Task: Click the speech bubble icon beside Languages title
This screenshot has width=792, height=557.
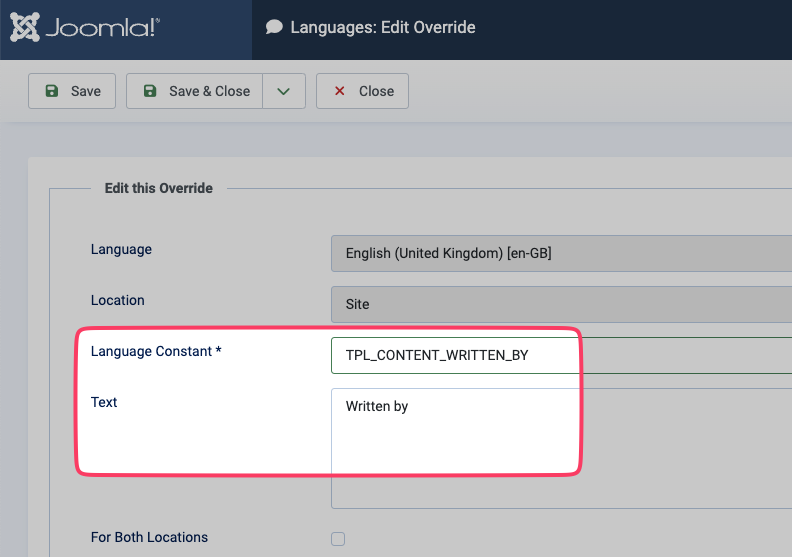Action: tap(274, 27)
